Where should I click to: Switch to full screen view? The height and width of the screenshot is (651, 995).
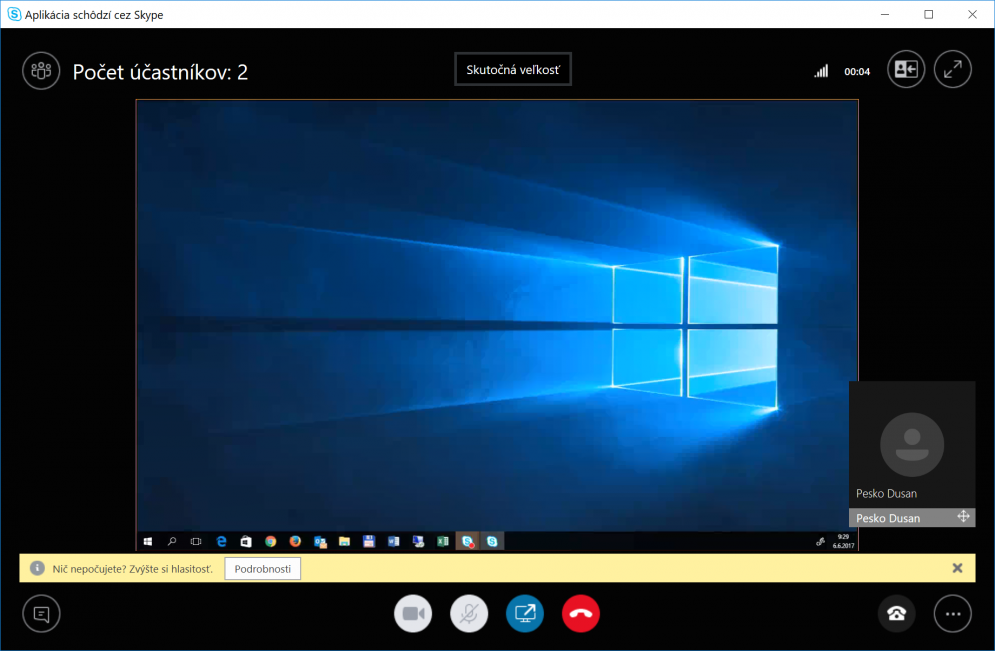[x=952, y=69]
